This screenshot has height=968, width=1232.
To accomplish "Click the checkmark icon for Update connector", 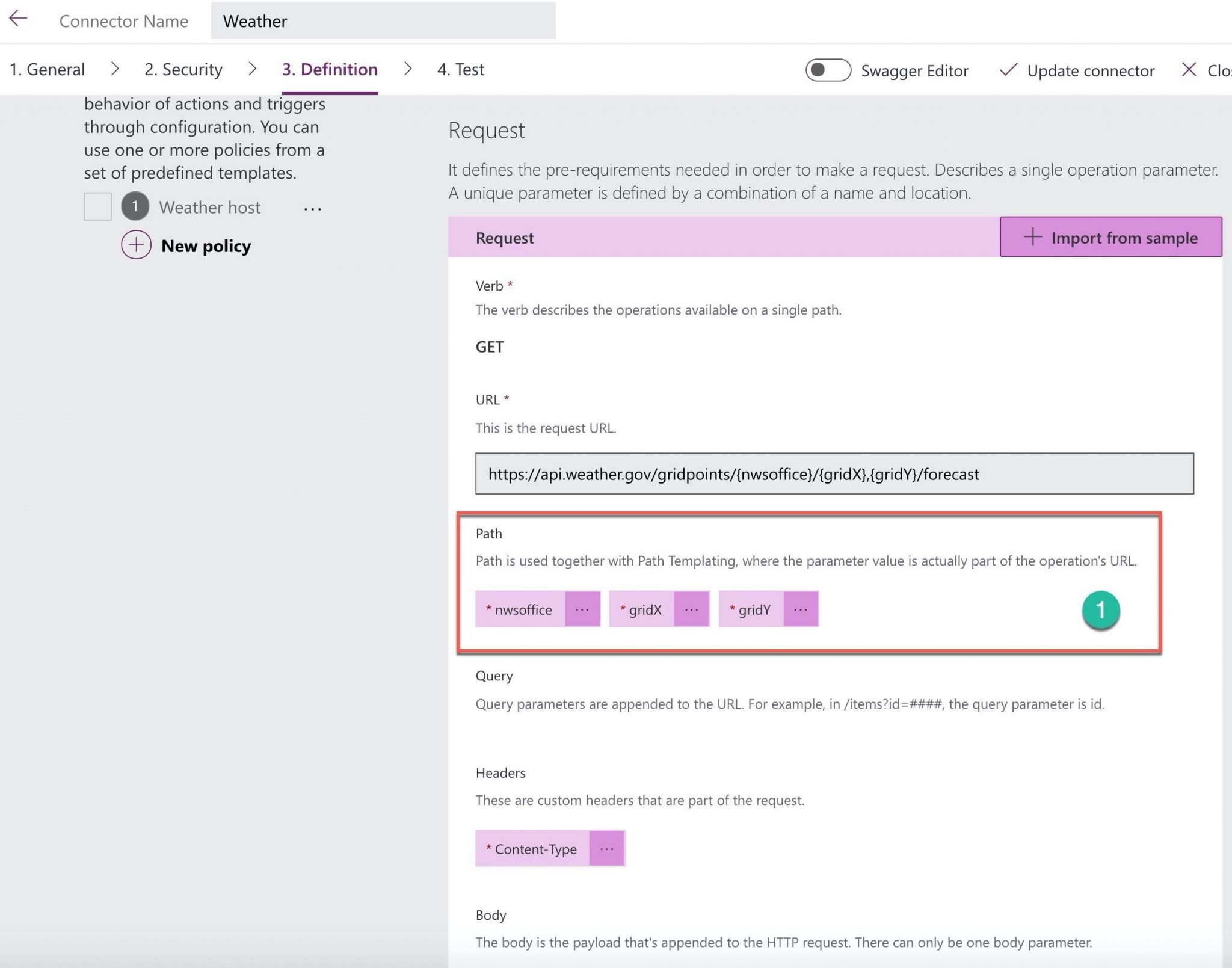I will pos(1008,70).
